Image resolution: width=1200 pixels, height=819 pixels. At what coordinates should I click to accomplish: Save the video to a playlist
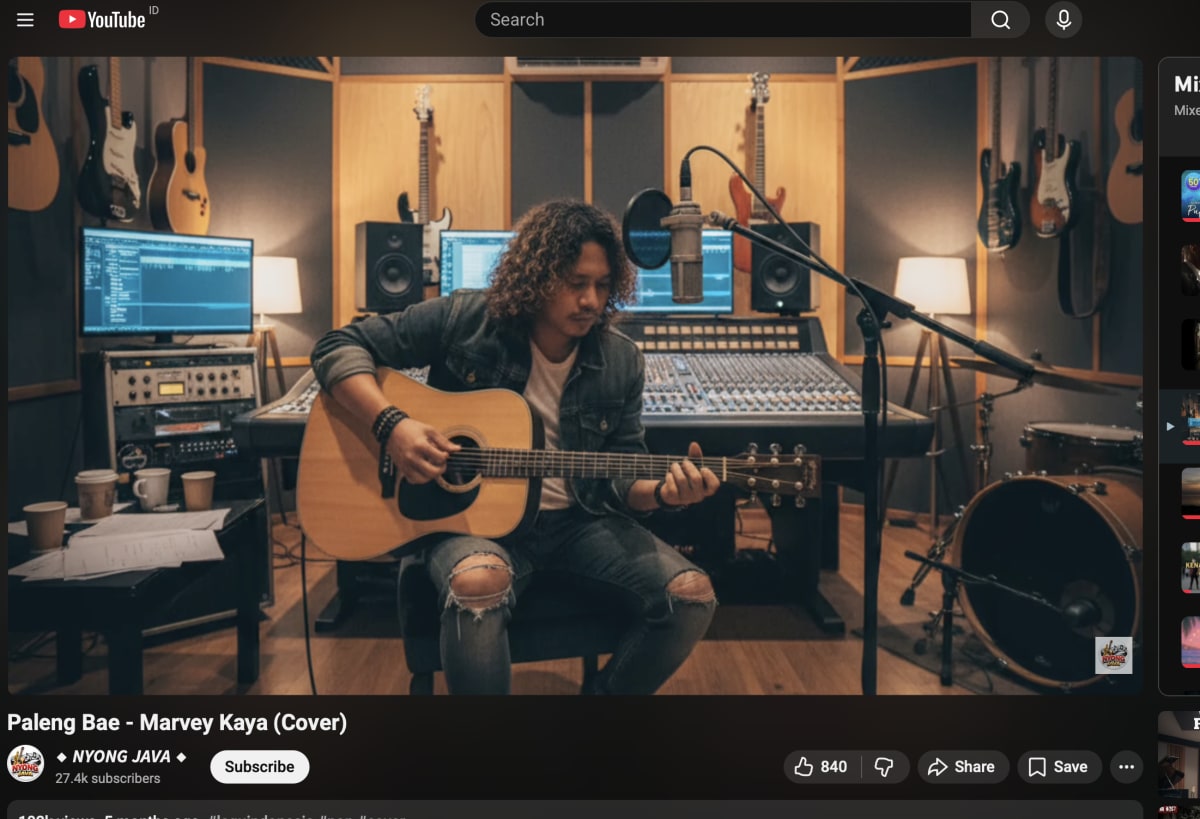tap(1059, 767)
